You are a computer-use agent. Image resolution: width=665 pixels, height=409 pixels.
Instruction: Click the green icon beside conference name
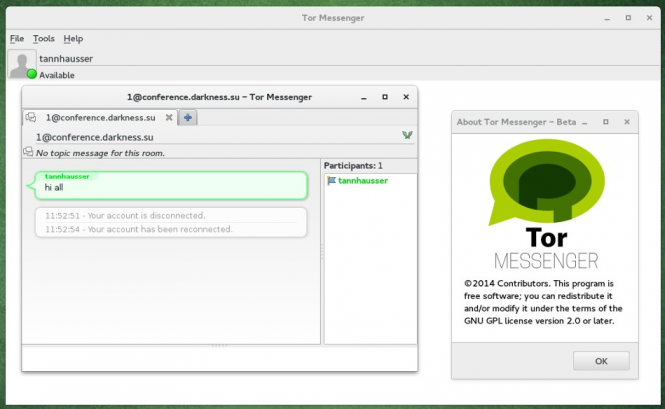click(x=407, y=135)
